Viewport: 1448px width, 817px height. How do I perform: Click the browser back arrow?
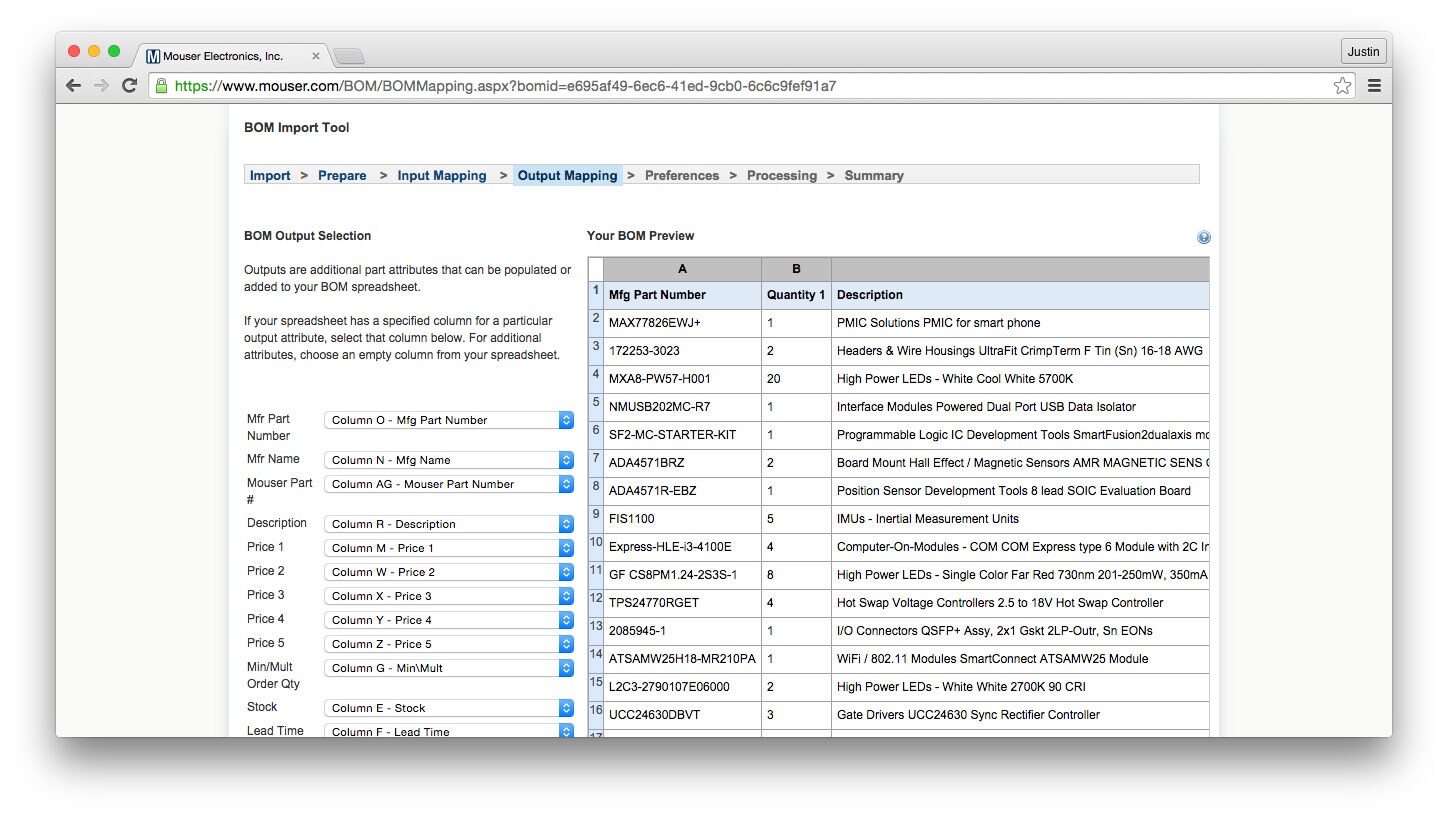click(x=73, y=86)
